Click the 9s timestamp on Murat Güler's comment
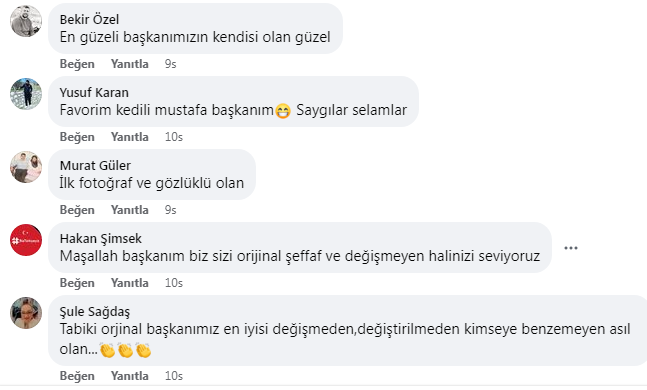Viewport: 647px width, 390px height. click(x=170, y=210)
